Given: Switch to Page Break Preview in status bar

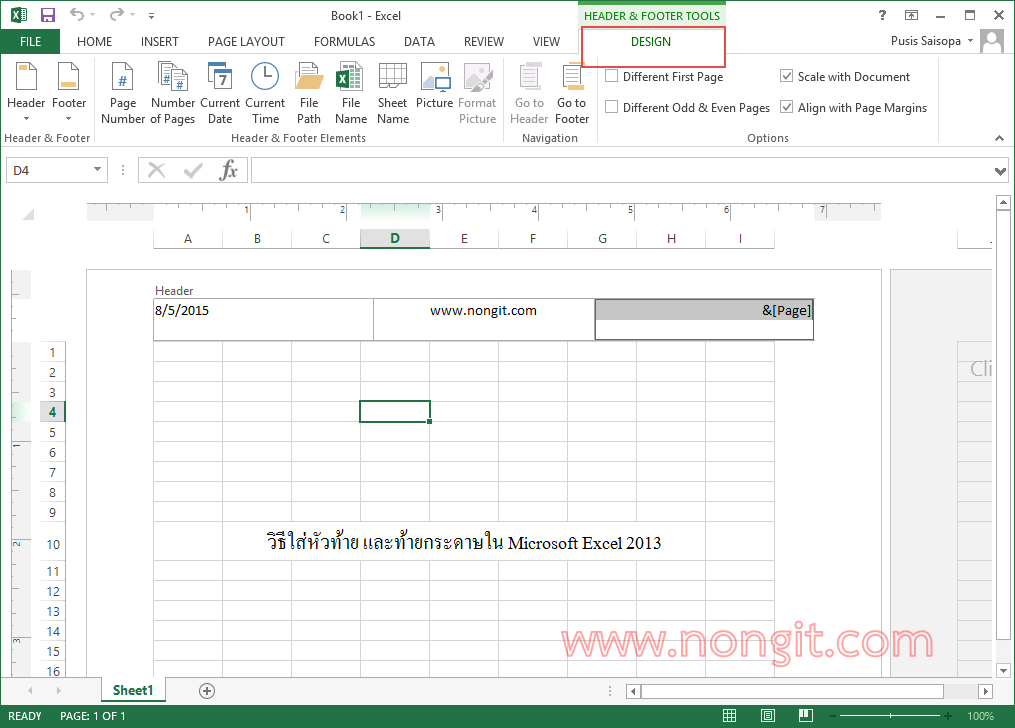Looking at the screenshot, I should pos(806,716).
